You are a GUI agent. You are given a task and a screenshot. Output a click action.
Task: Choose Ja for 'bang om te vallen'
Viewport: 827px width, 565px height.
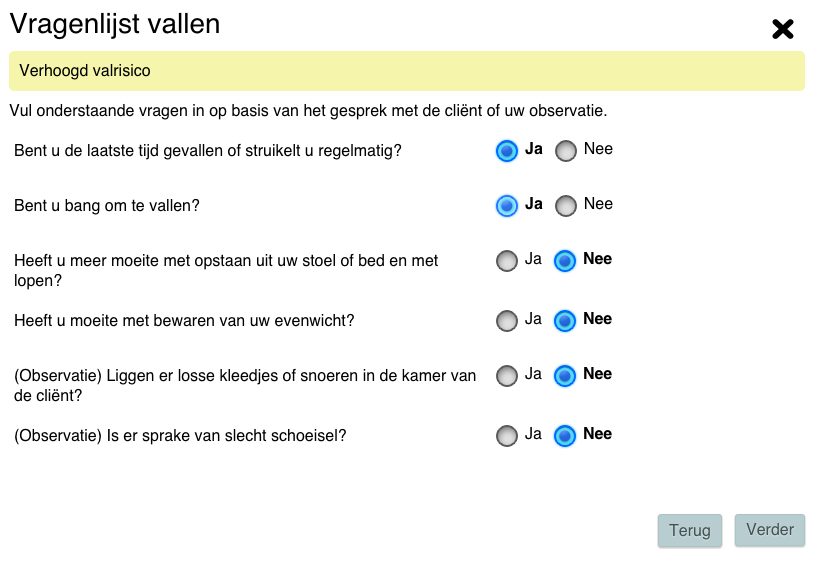pyautogui.click(x=507, y=206)
